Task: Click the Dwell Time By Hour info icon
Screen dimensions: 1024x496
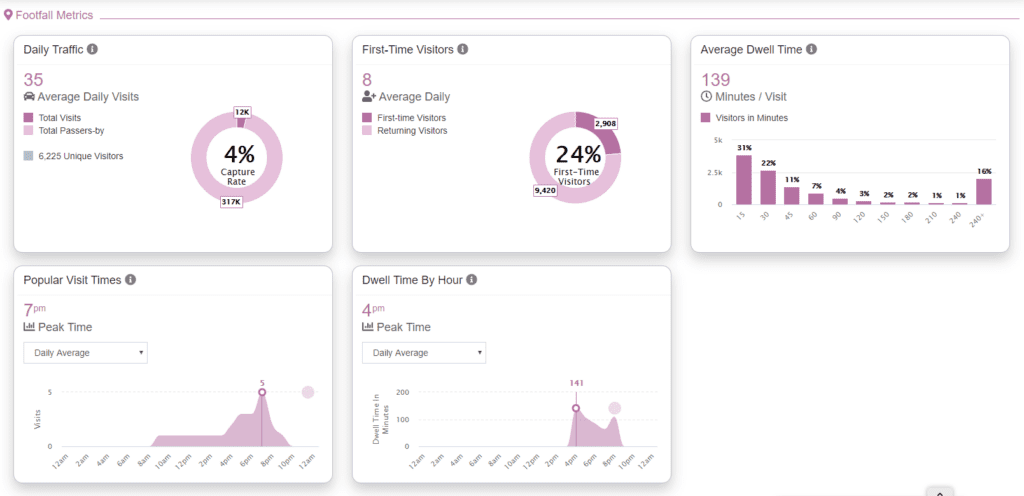Action: click(x=471, y=280)
